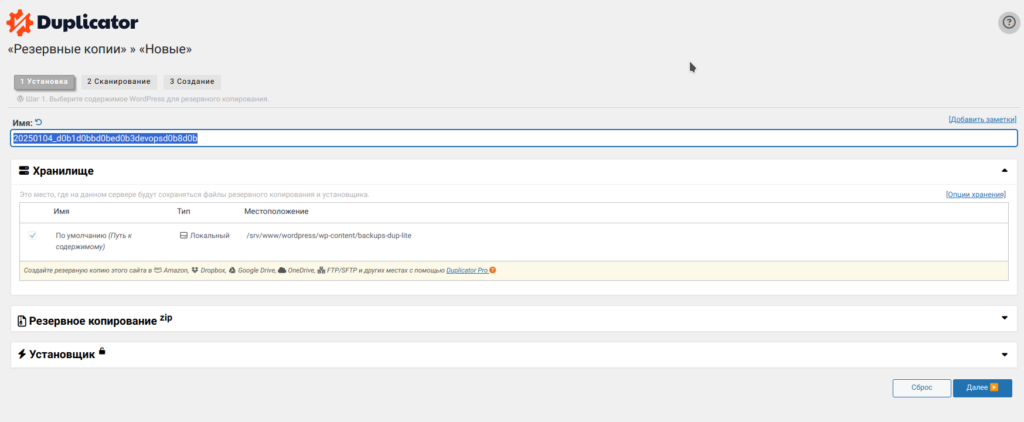Open the Добавить заметки link
Screen dimensions: 1024x422
[982, 120]
